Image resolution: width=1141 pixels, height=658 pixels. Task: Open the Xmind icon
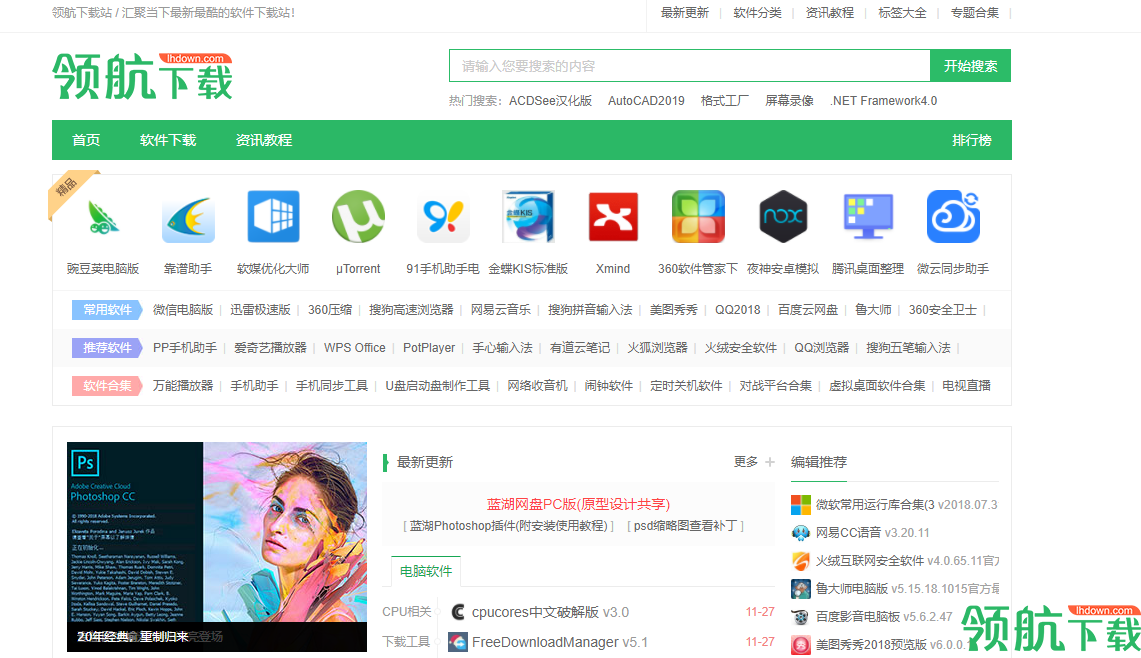pyautogui.click(x=613, y=217)
